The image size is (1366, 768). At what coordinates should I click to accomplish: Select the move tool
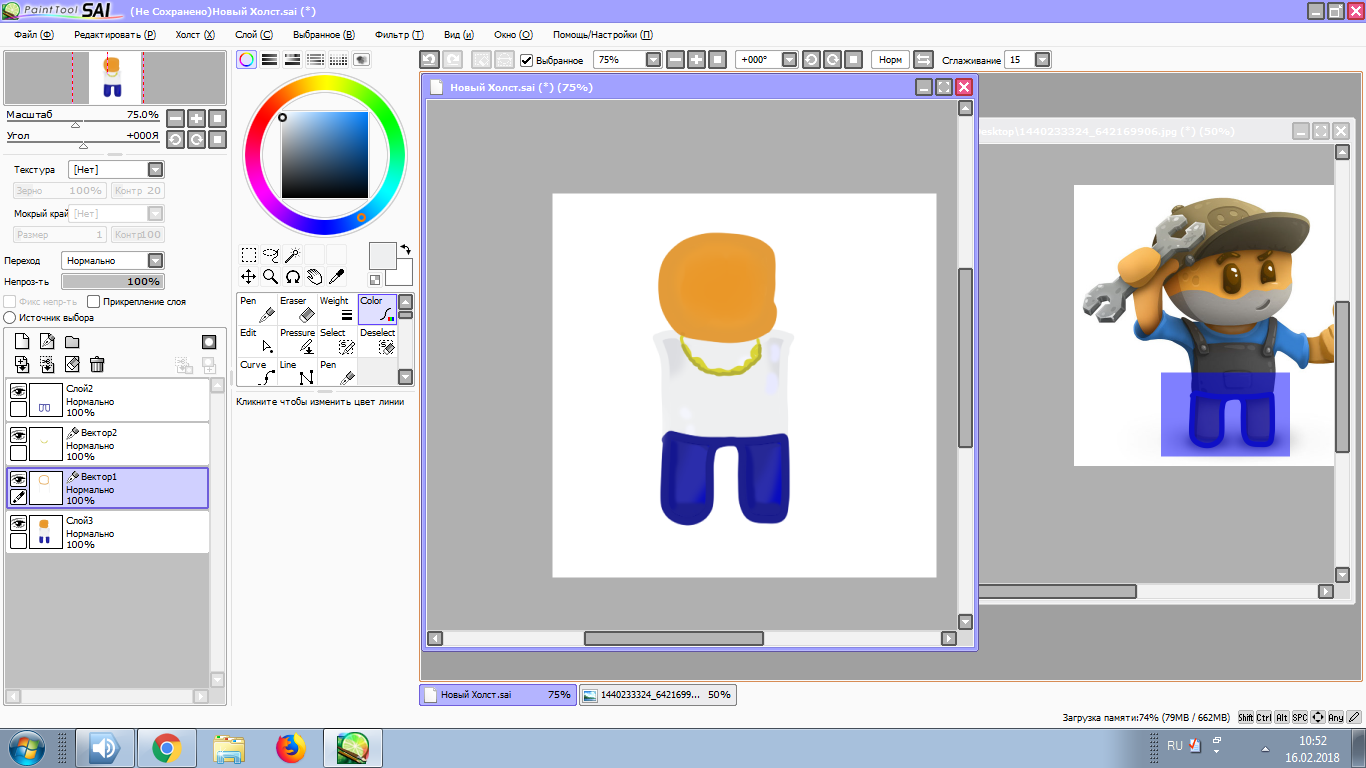click(249, 277)
